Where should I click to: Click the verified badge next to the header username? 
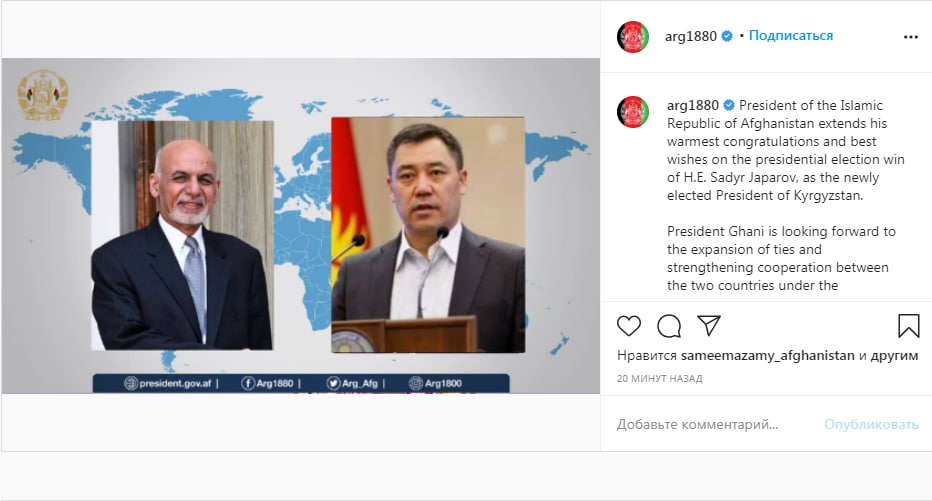click(x=727, y=36)
